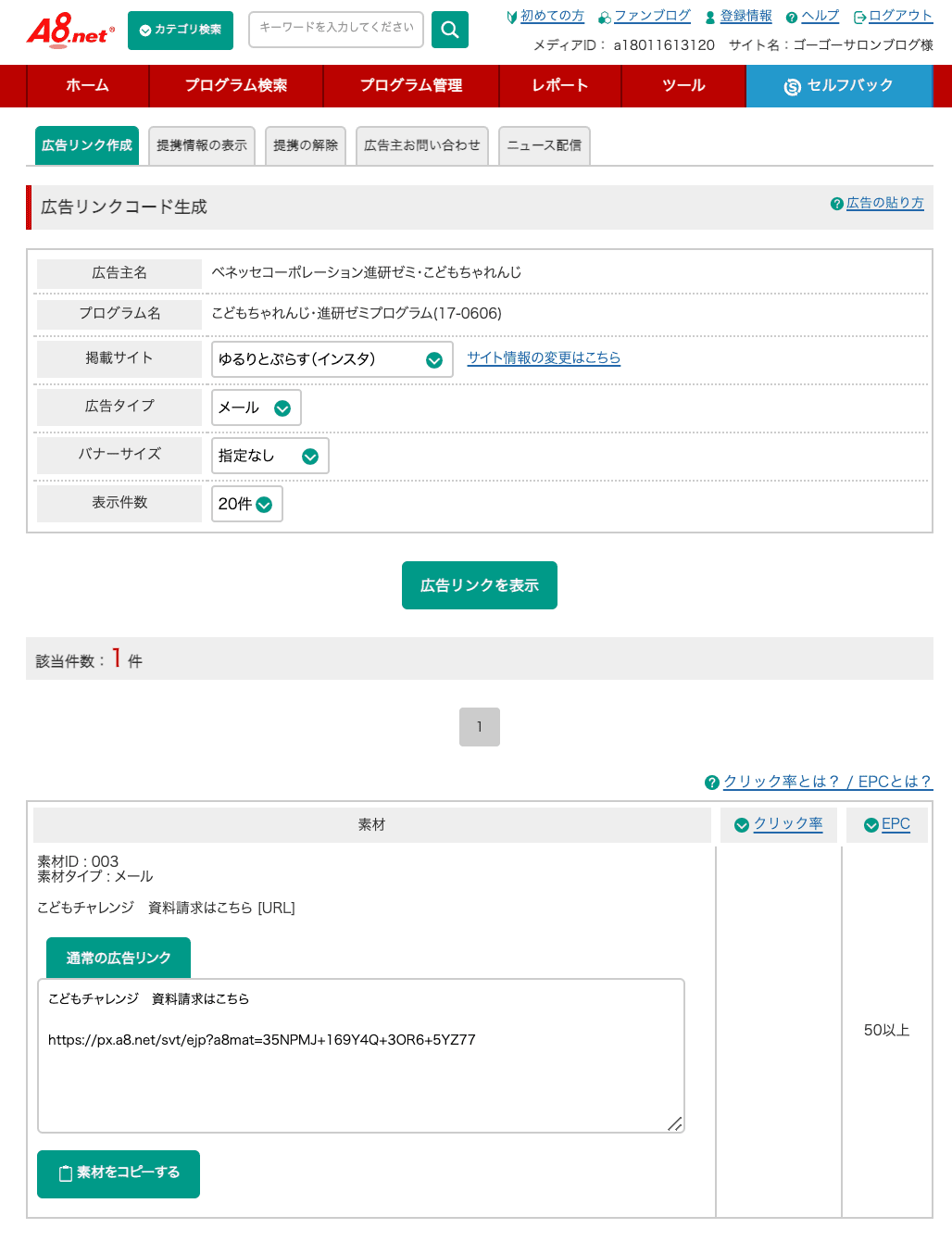This screenshot has height=1241, width=952.
Task: Click the question icon beside ヘルプ
Action: click(x=792, y=18)
